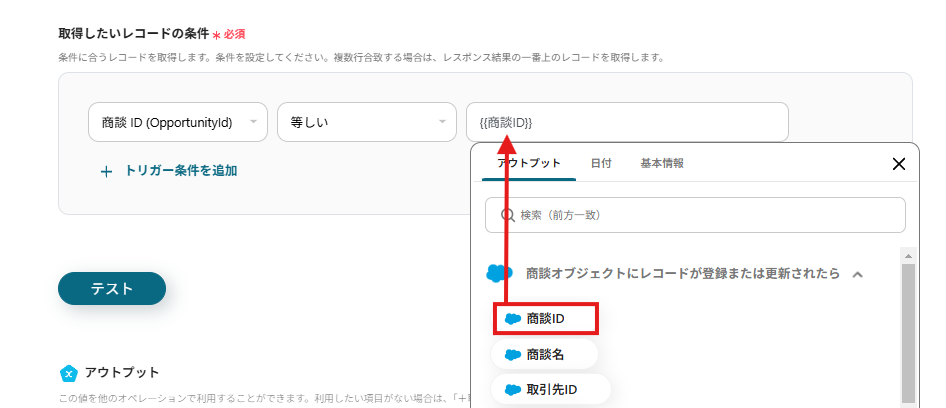Screen dimensions: 946x408
Task: Click the plus icon of トリガー条件を追加
Action: [106, 172]
